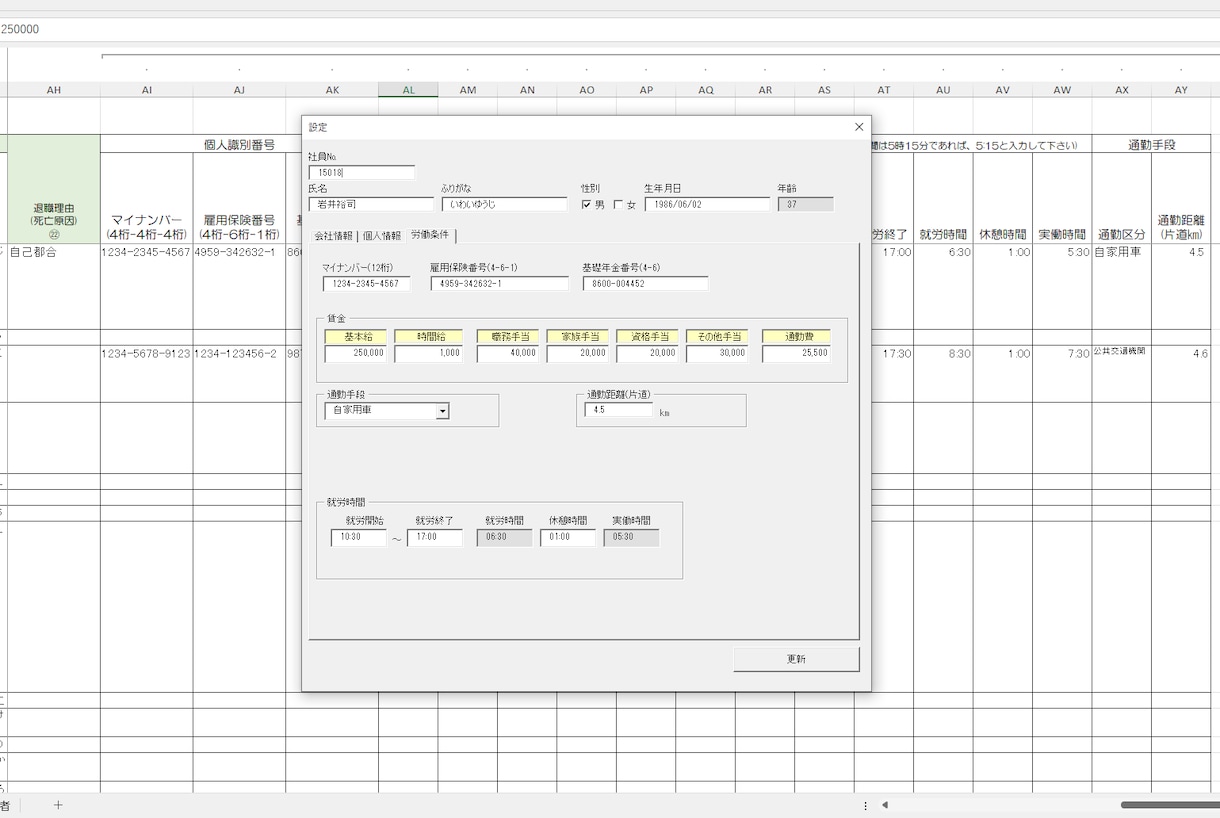
Task: Select column header AX
Action: pos(1122,90)
